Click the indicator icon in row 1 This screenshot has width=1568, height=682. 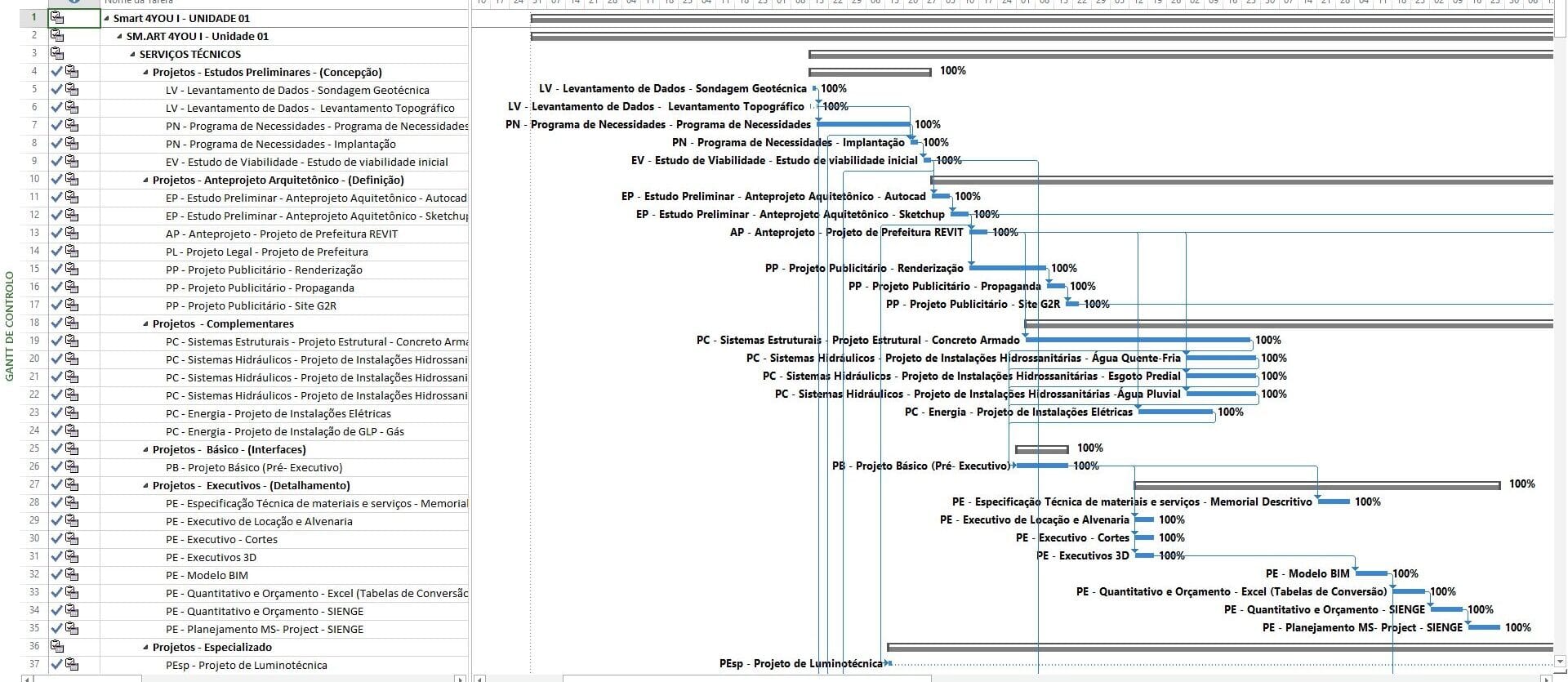(x=56, y=17)
